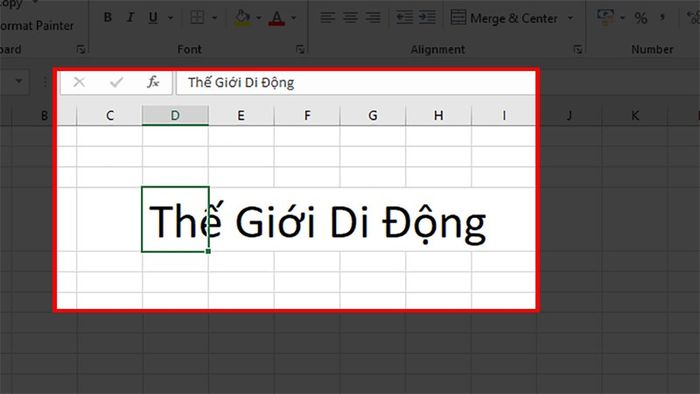Click fill handle of selected cell
Viewport: 700px width, 394px height.
(x=208, y=251)
